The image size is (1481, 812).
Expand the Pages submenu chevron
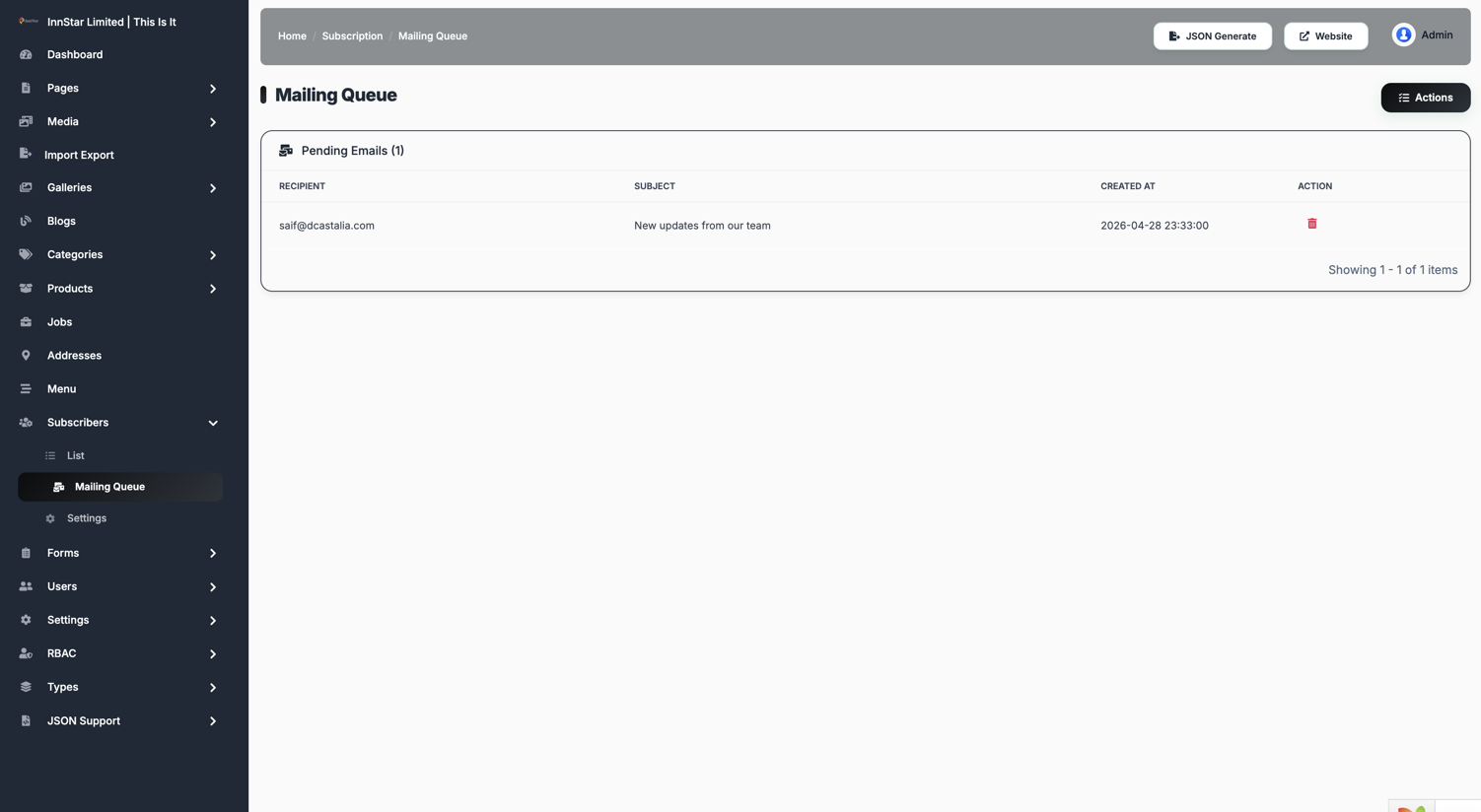(213, 89)
